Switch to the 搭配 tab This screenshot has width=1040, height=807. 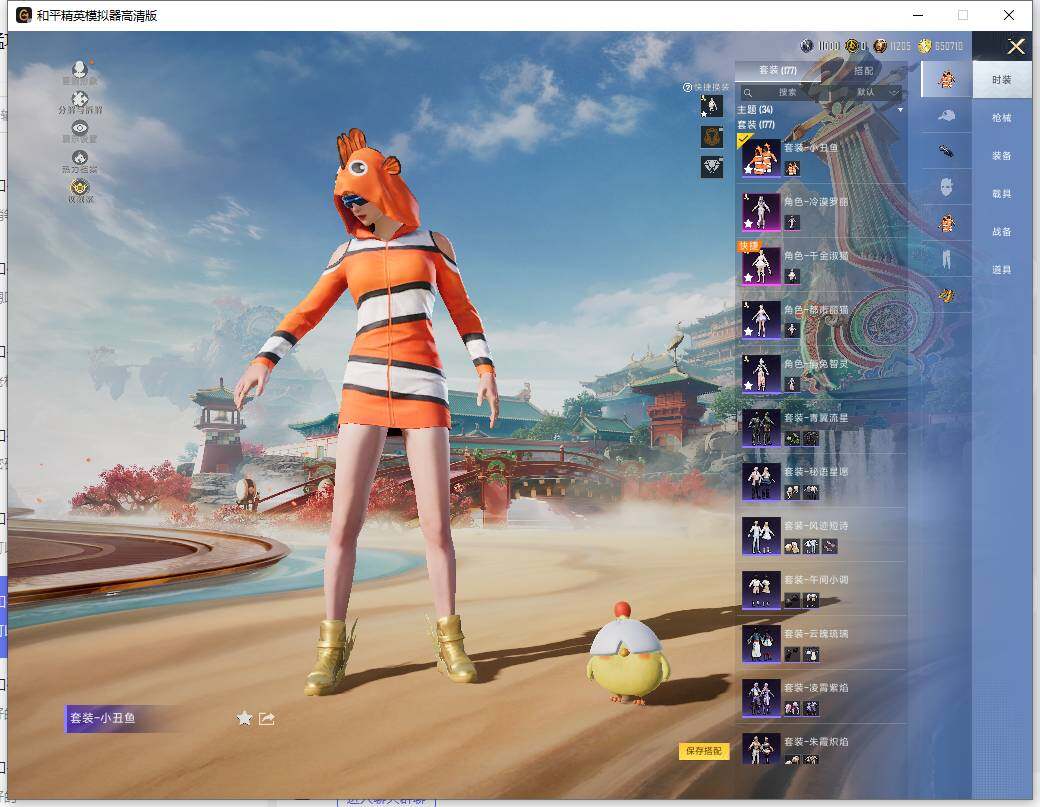(x=863, y=70)
